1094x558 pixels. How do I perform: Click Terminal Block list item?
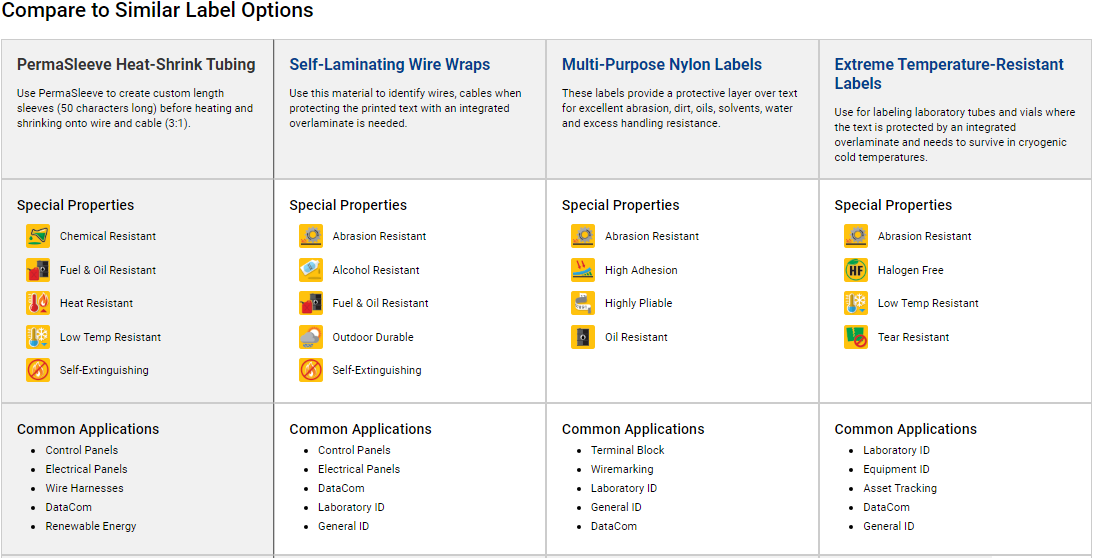627,451
